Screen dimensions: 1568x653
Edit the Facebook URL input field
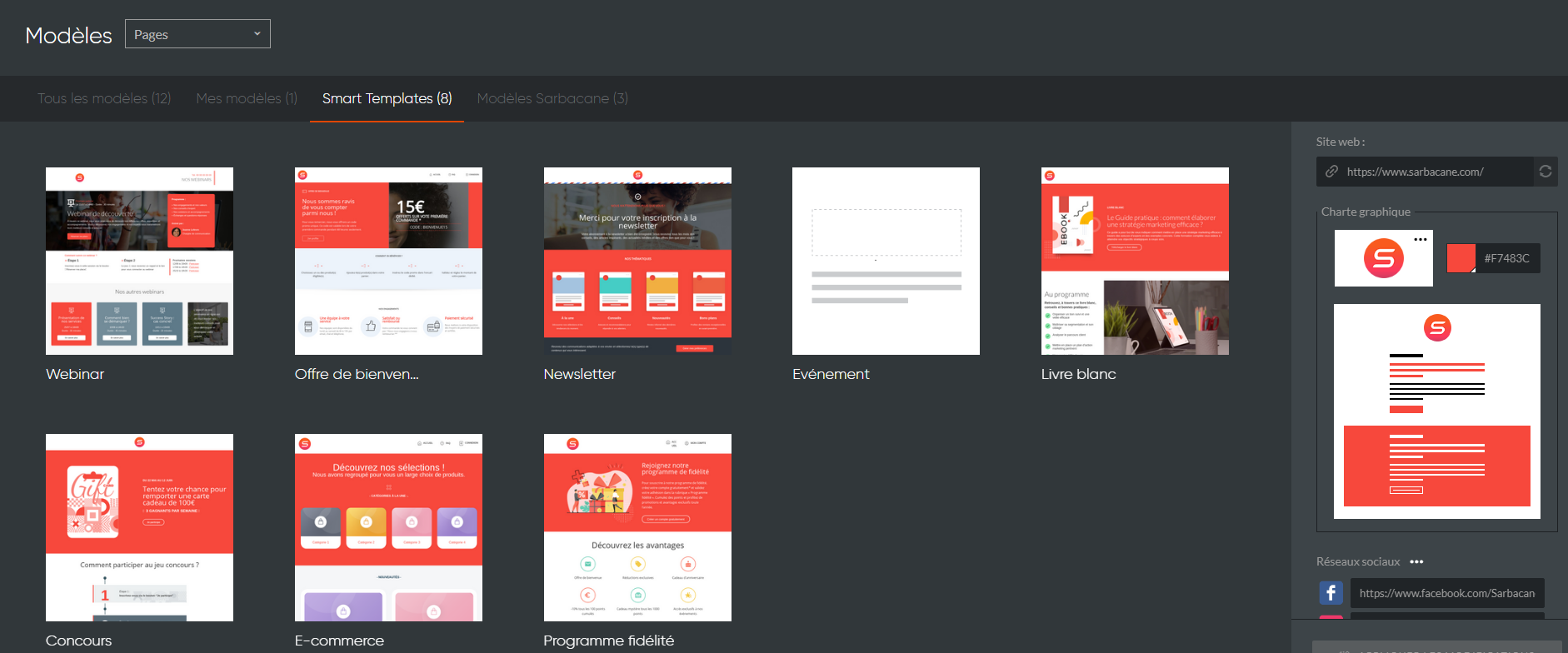point(1447,593)
